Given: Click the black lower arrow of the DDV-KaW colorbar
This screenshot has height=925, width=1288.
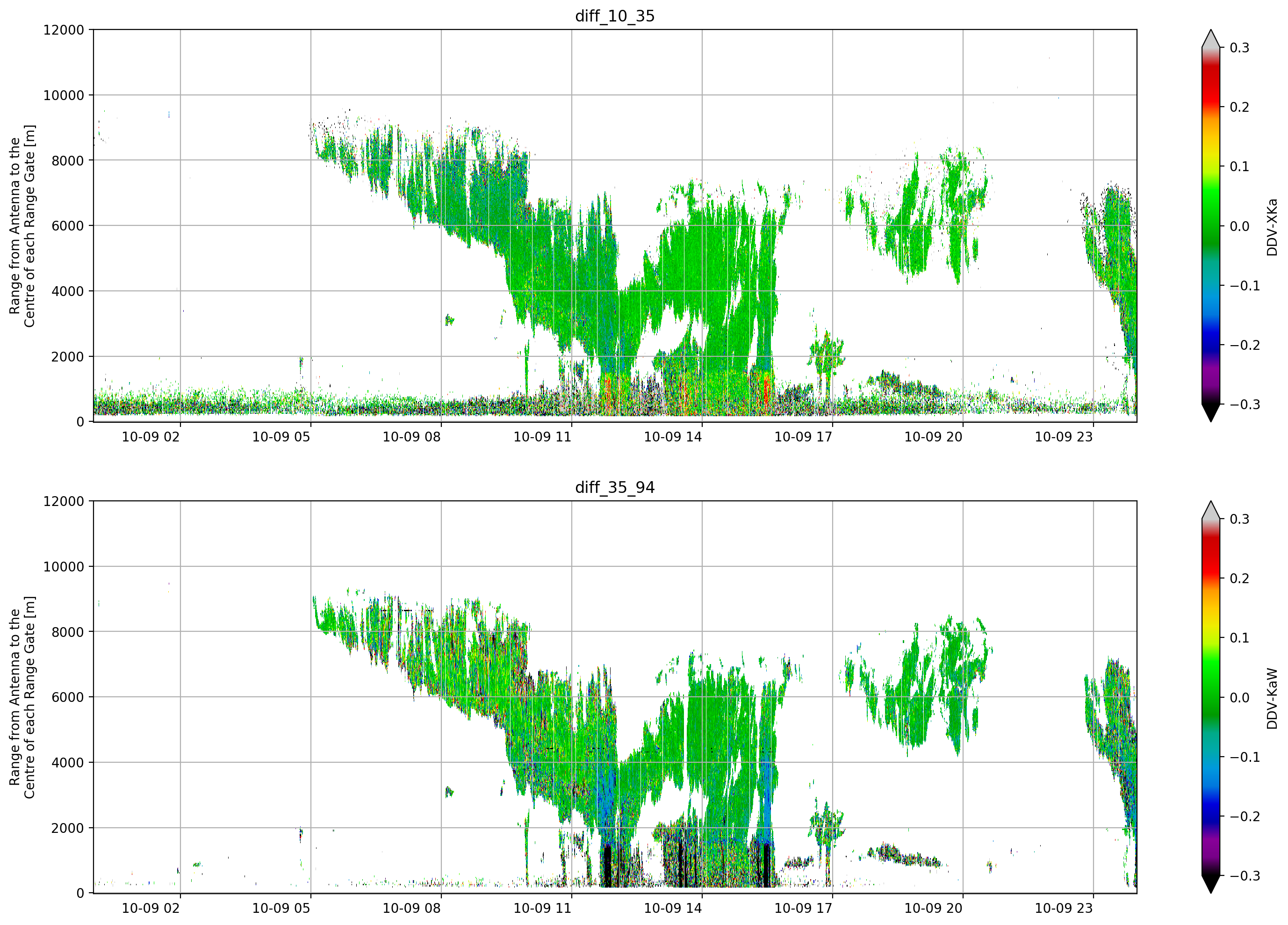Looking at the screenshot, I should [1211, 883].
